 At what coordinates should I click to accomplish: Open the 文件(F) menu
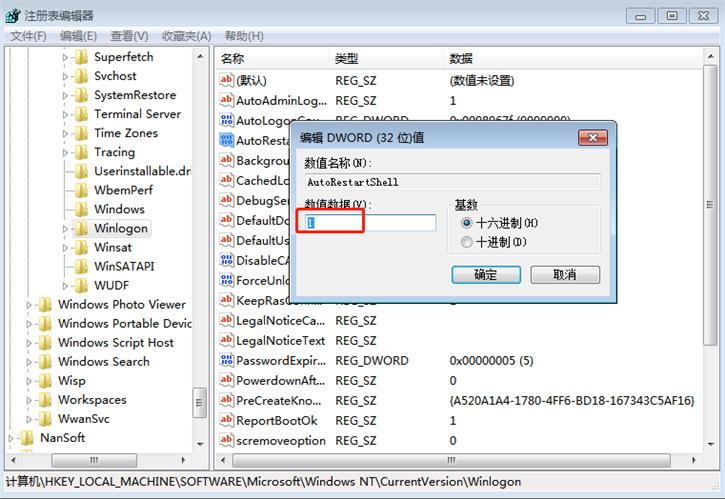[x=28, y=36]
